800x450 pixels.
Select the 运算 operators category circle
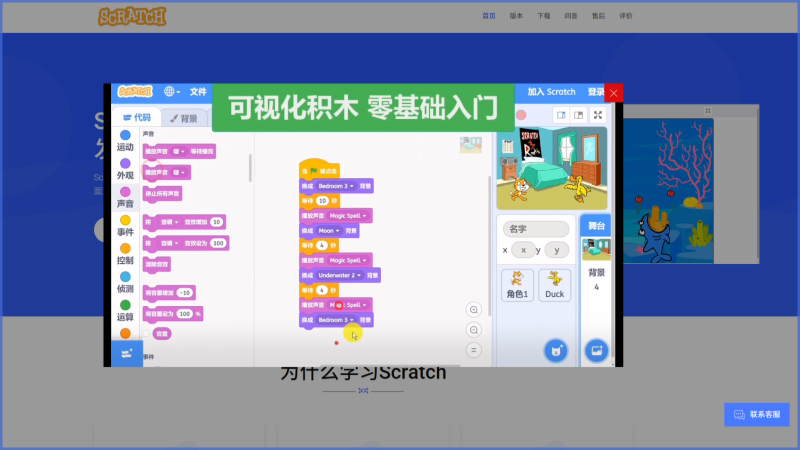125,305
